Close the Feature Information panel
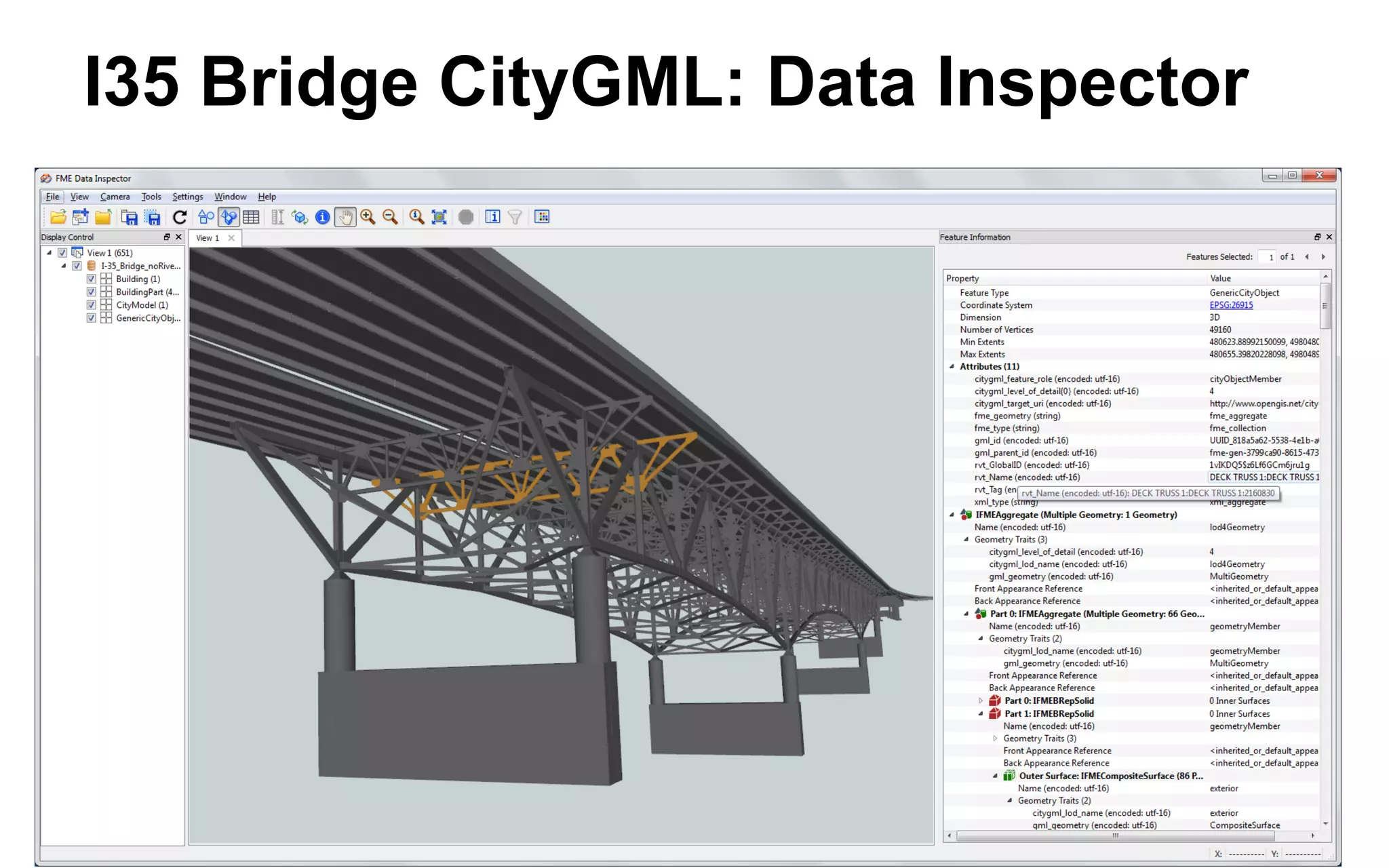1389x868 pixels. pos(1329,237)
